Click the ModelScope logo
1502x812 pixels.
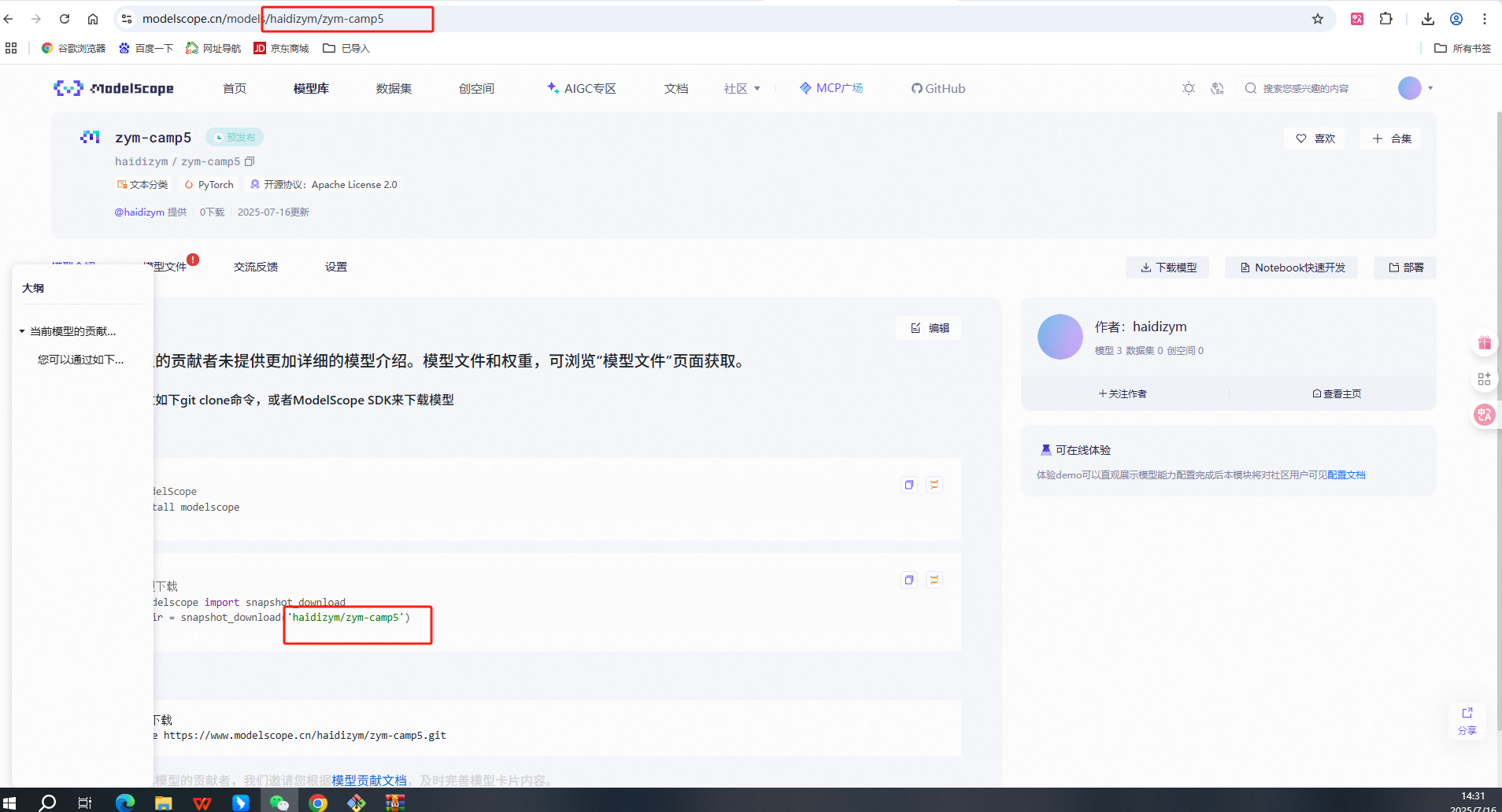pyautogui.click(x=113, y=88)
